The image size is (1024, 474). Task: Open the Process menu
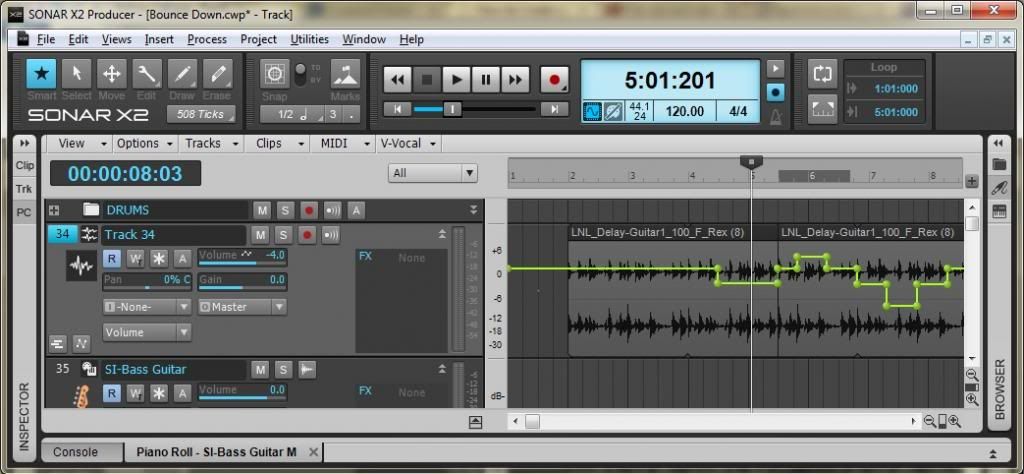click(x=207, y=39)
